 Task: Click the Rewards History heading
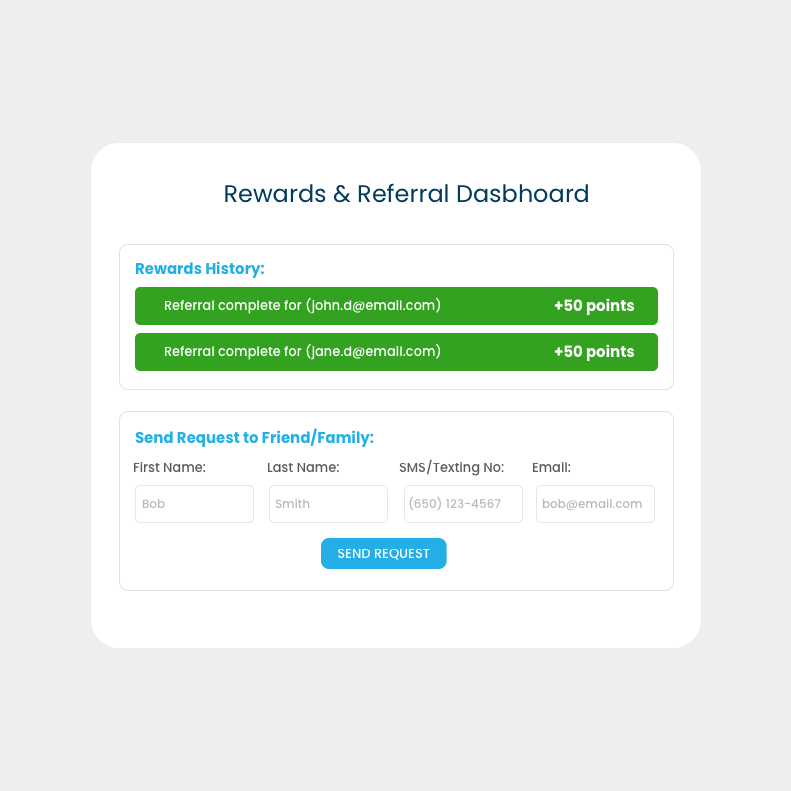pyautogui.click(x=200, y=268)
